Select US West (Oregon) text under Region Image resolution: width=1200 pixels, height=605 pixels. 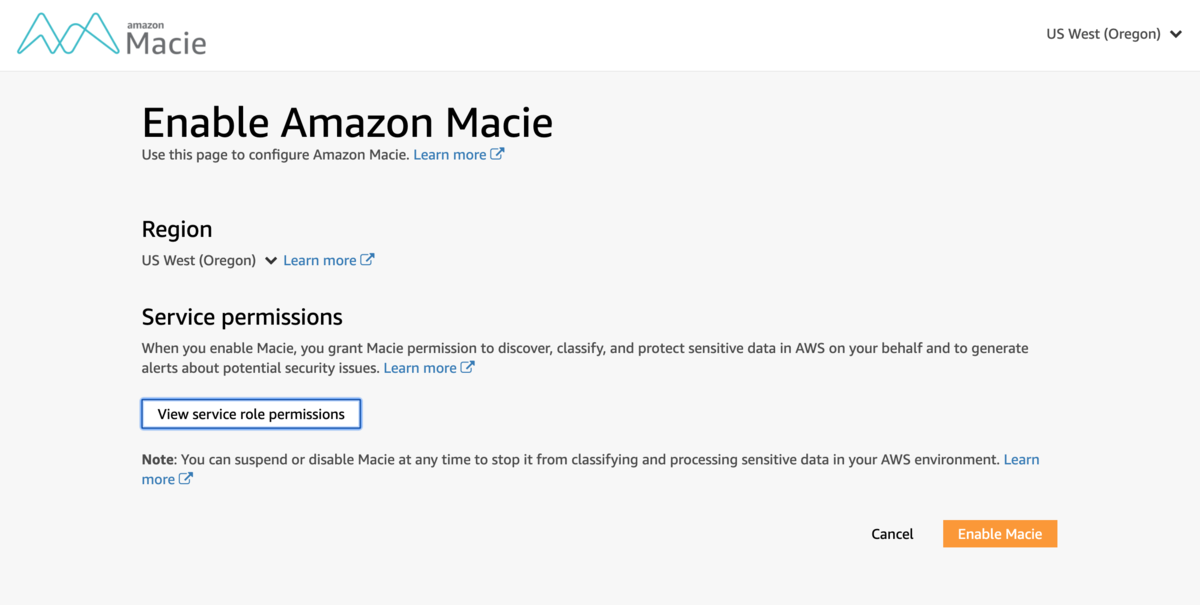pos(199,260)
